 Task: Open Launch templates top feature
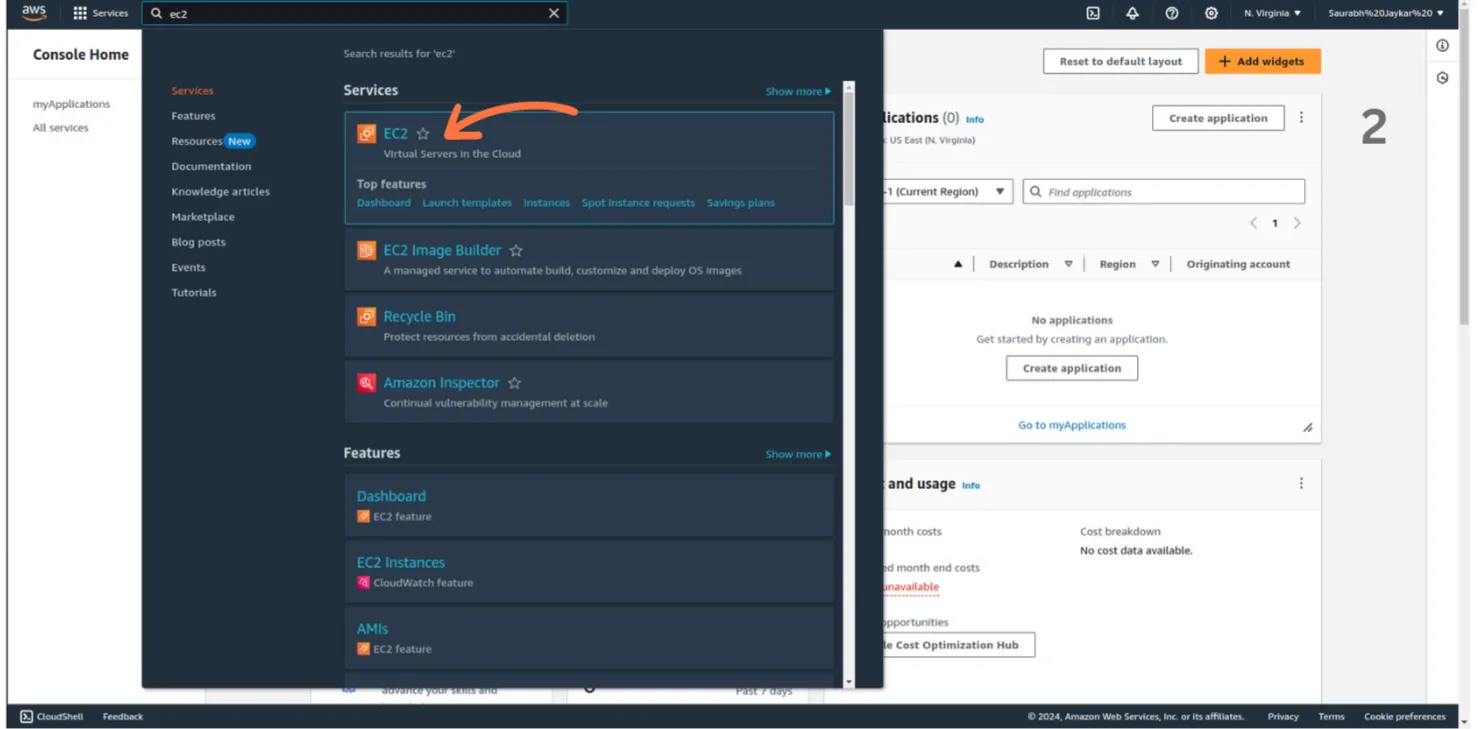467,203
